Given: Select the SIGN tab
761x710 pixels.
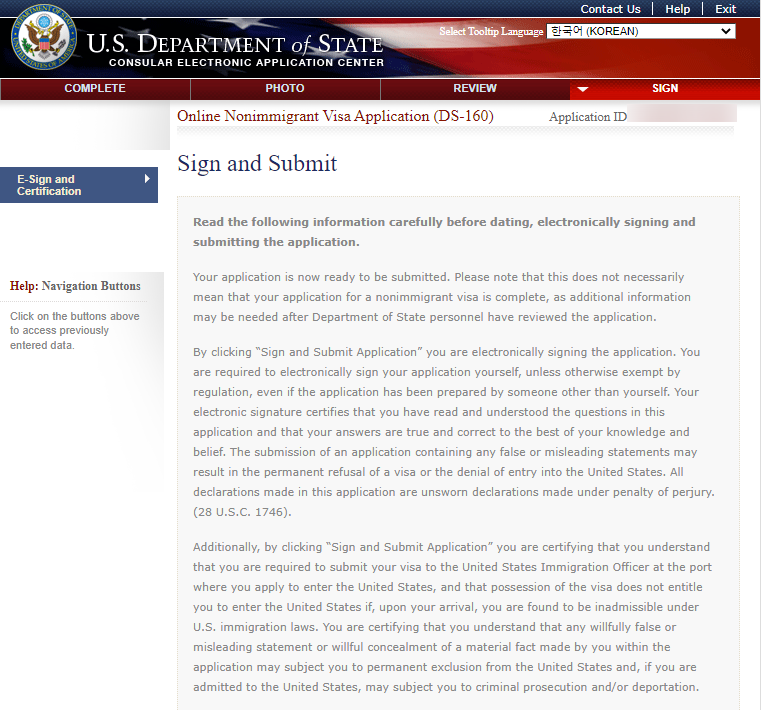Looking at the screenshot, I should coord(665,88).
